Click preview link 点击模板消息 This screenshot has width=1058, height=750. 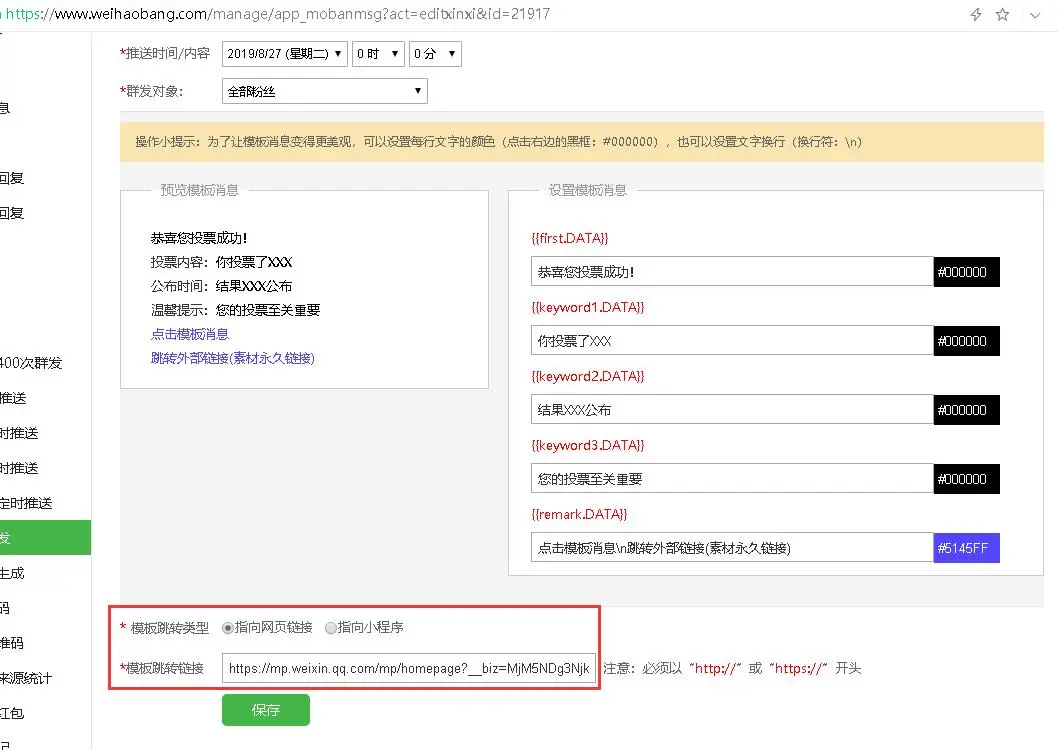(190, 334)
